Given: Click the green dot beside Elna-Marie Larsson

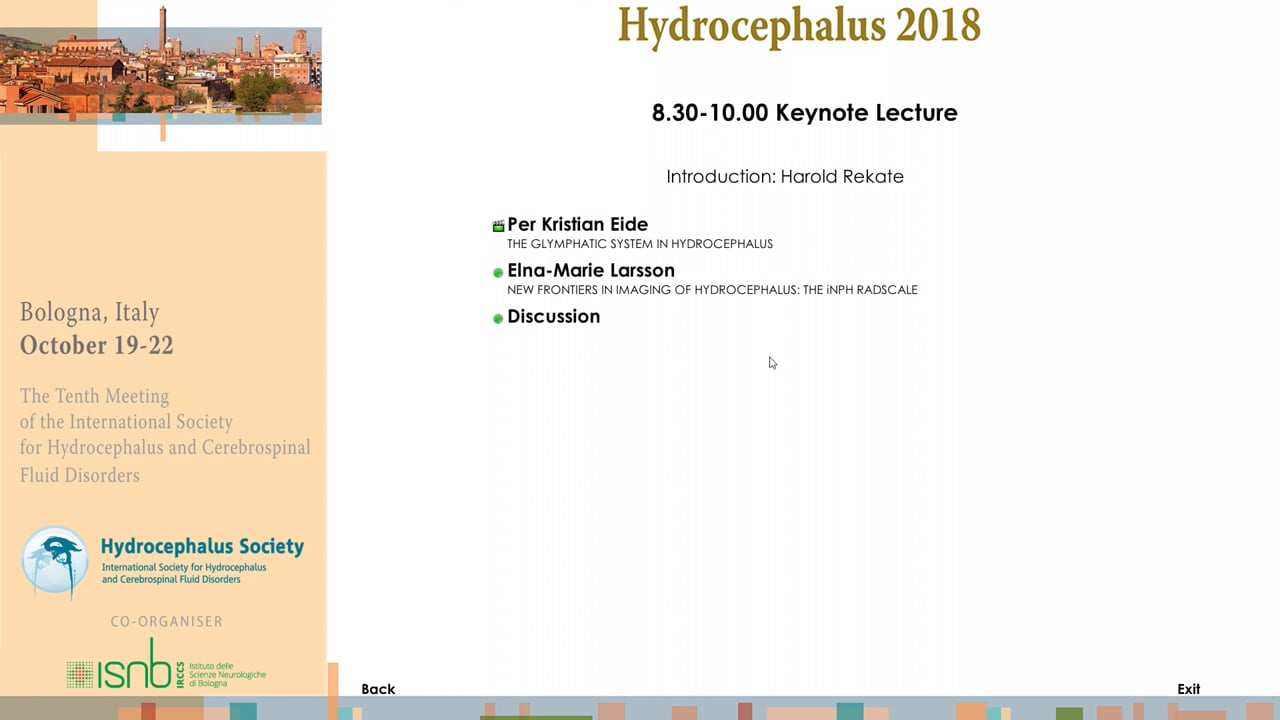Looking at the screenshot, I should click(x=498, y=272).
